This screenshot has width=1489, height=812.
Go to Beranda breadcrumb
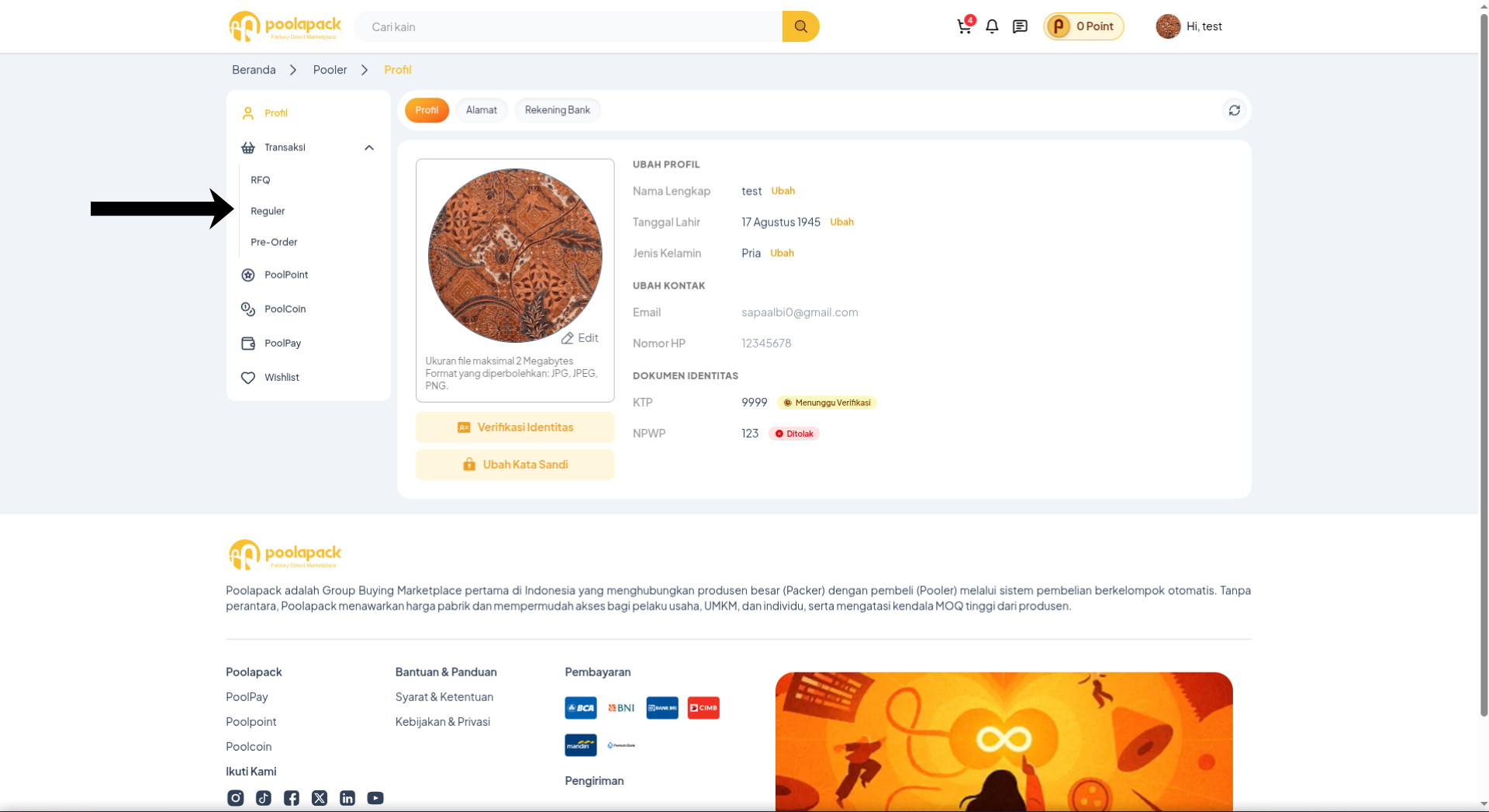pyautogui.click(x=254, y=70)
